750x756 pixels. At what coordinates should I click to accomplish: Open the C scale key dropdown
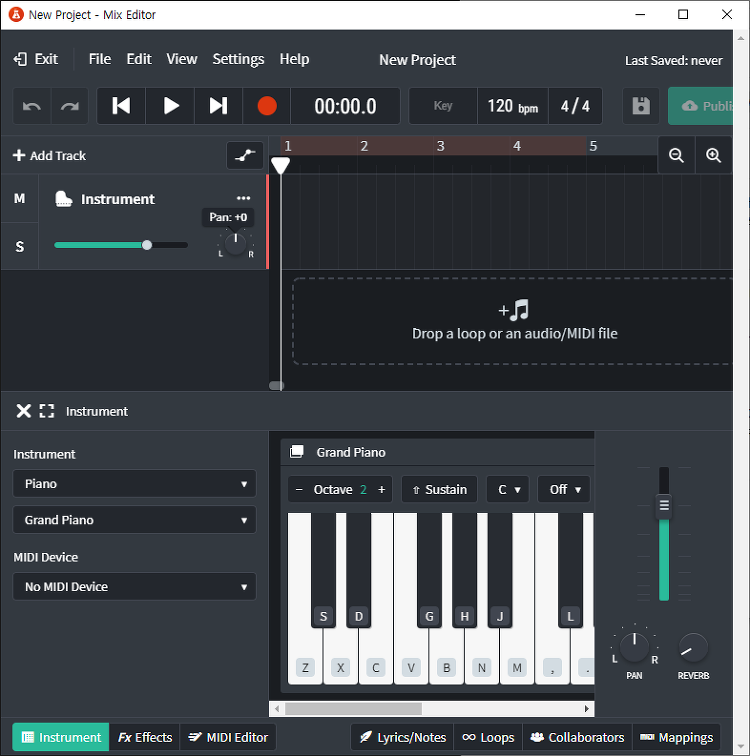pyautogui.click(x=508, y=490)
